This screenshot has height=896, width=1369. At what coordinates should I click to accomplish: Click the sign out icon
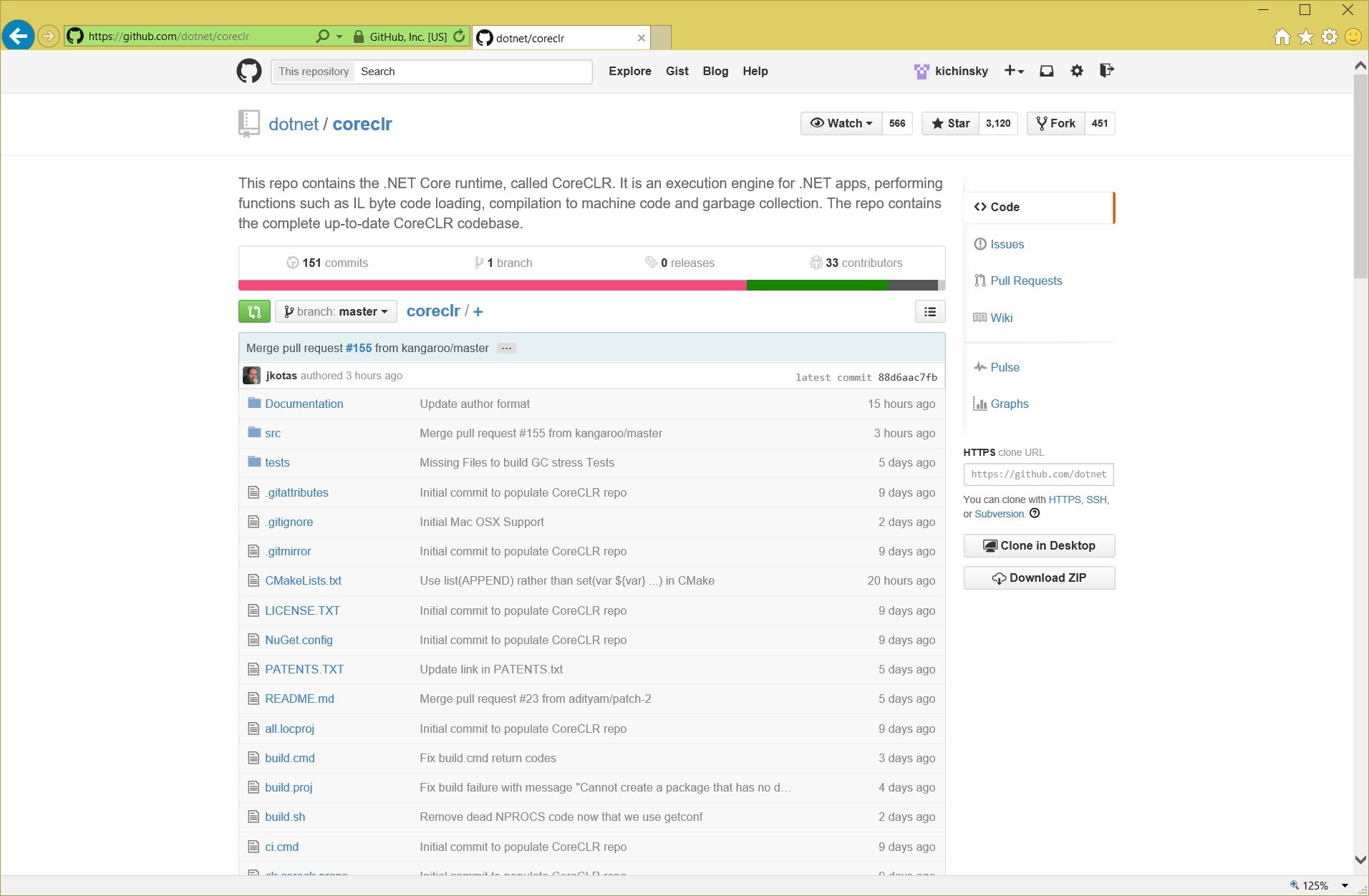coord(1107,70)
